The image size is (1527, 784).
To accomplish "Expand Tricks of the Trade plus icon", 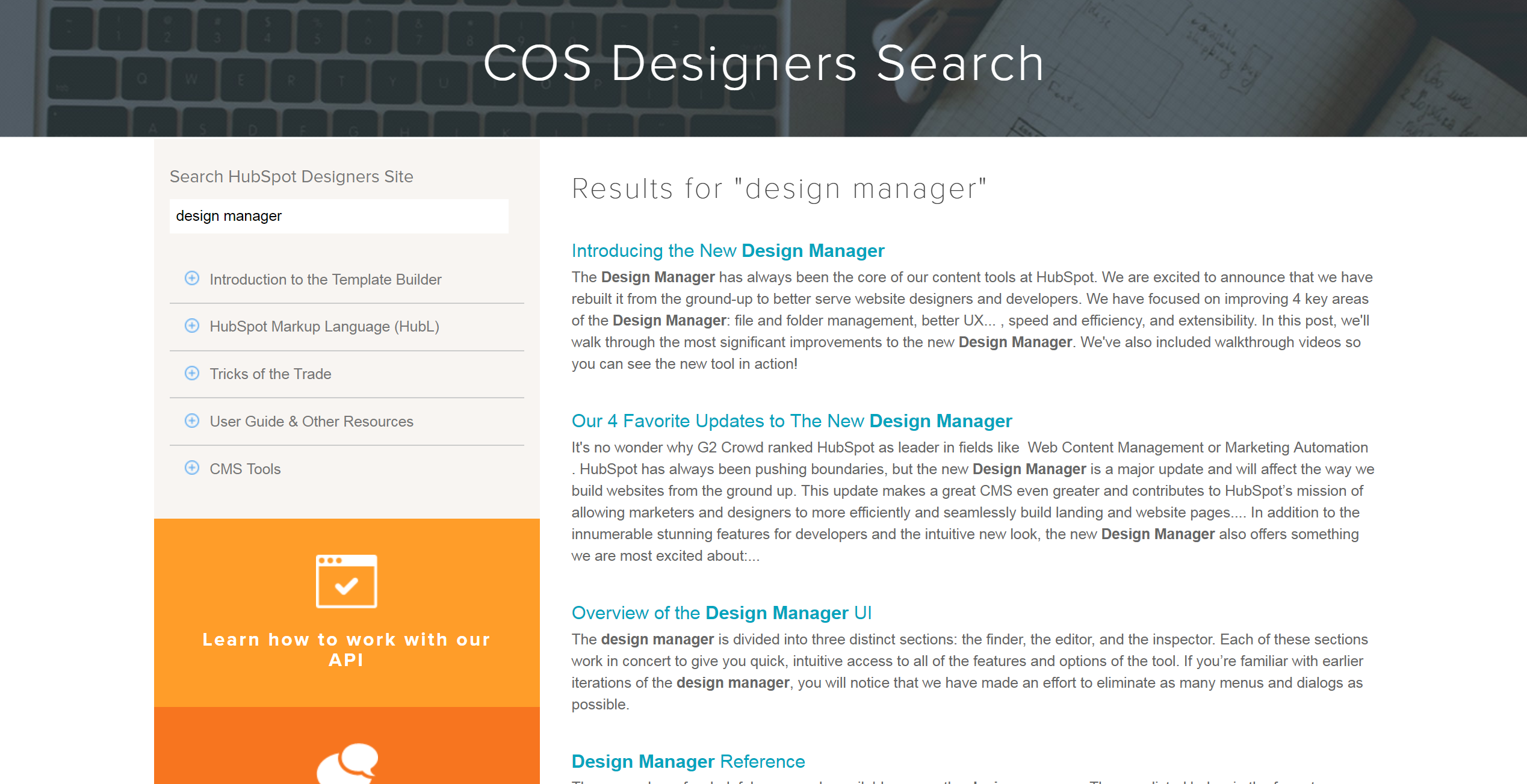I will [x=192, y=373].
